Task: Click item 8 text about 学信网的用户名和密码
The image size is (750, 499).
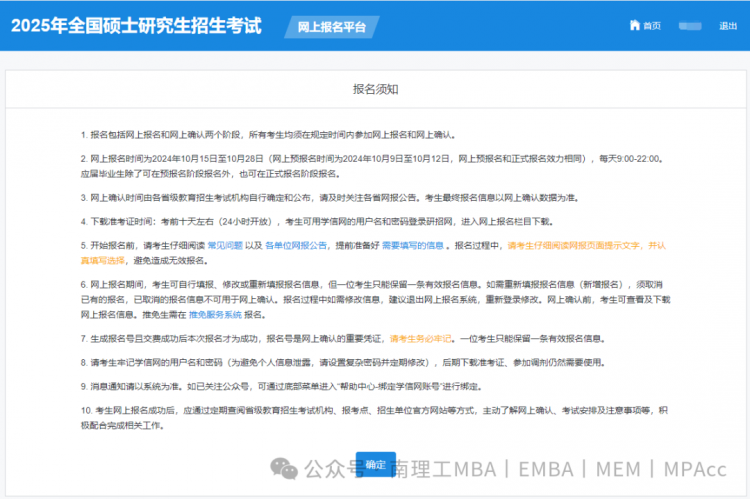Action: click(343, 363)
